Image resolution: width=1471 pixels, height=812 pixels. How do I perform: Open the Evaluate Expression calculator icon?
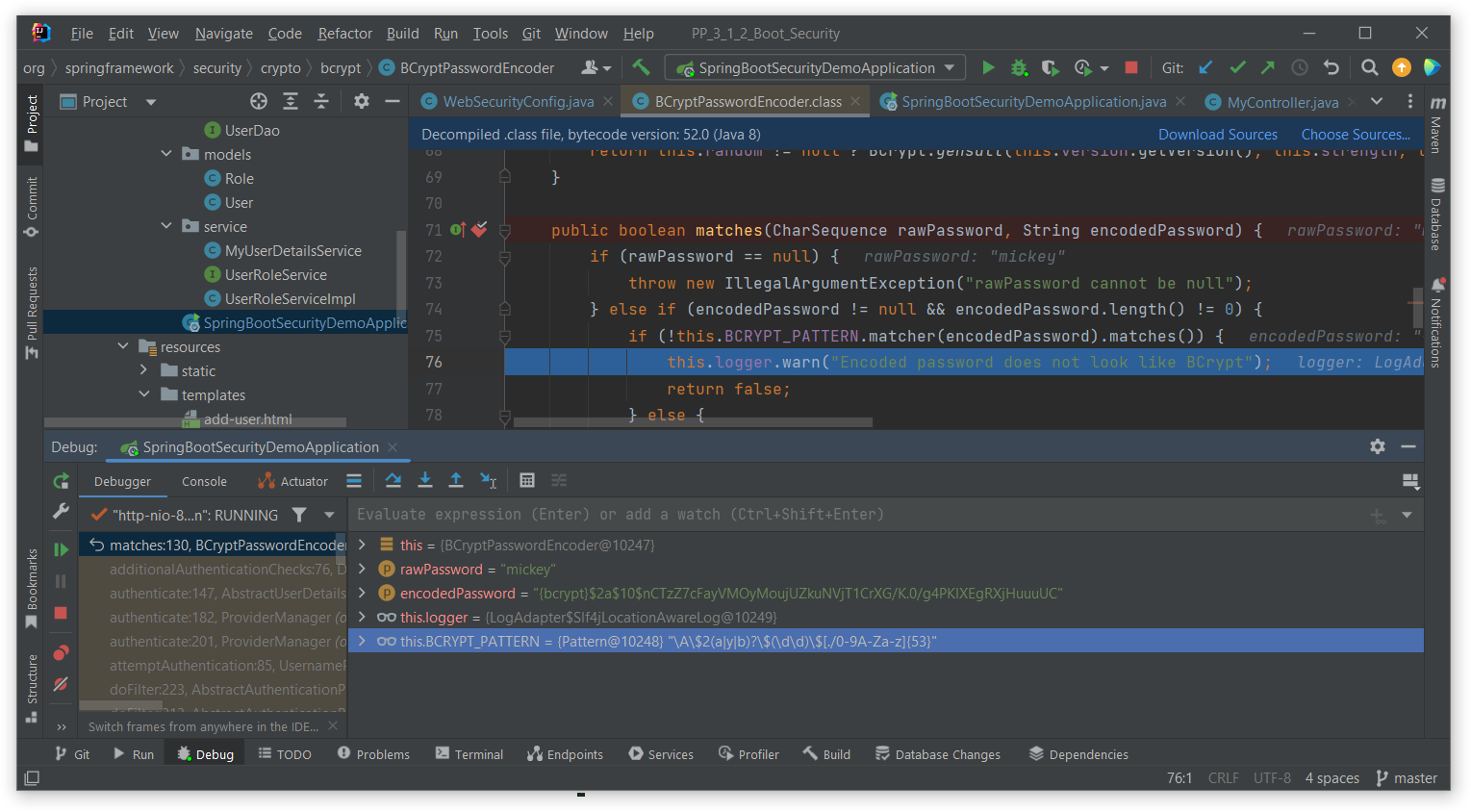pyautogui.click(x=526, y=480)
